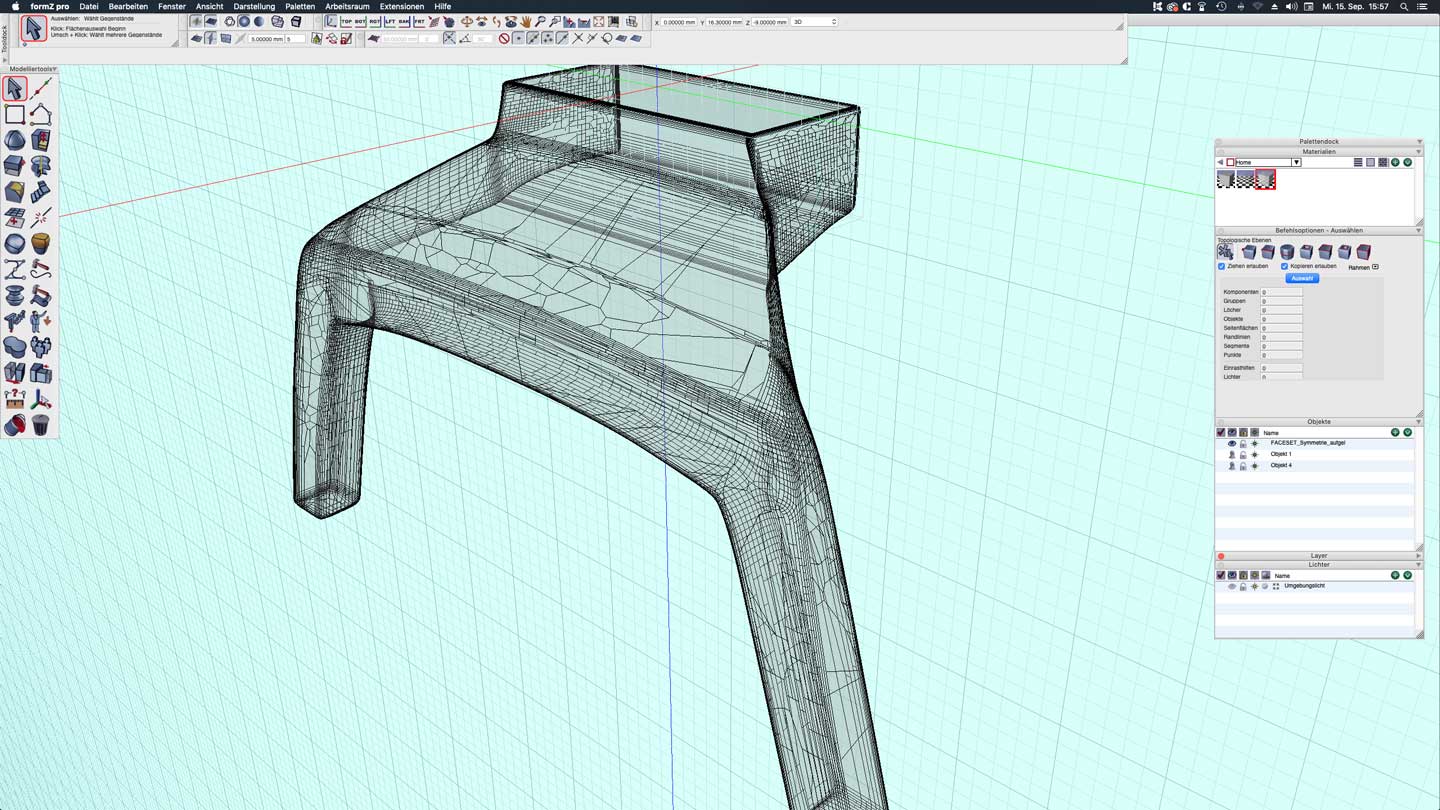Add new light with Lichter green plus
1440x810 pixels.
pos(1395,575)
